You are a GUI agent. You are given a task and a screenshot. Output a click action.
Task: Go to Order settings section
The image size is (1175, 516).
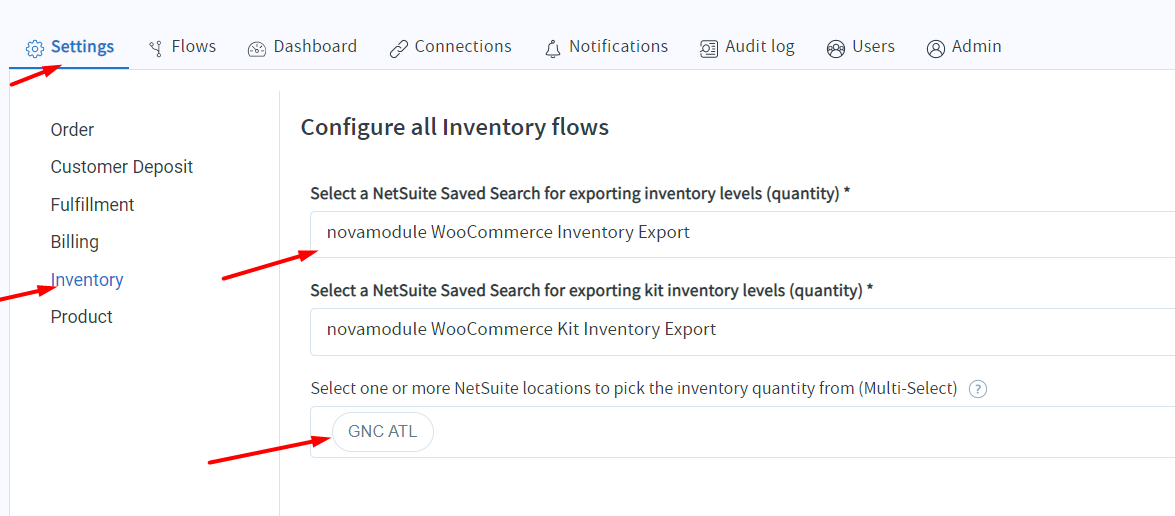click(72, 130)
